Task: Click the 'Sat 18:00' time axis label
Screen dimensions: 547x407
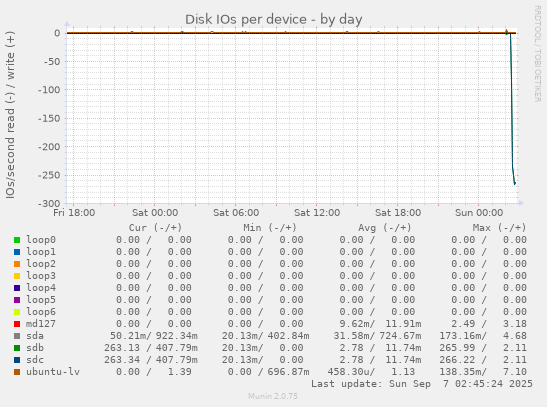Action: [398, 213]
